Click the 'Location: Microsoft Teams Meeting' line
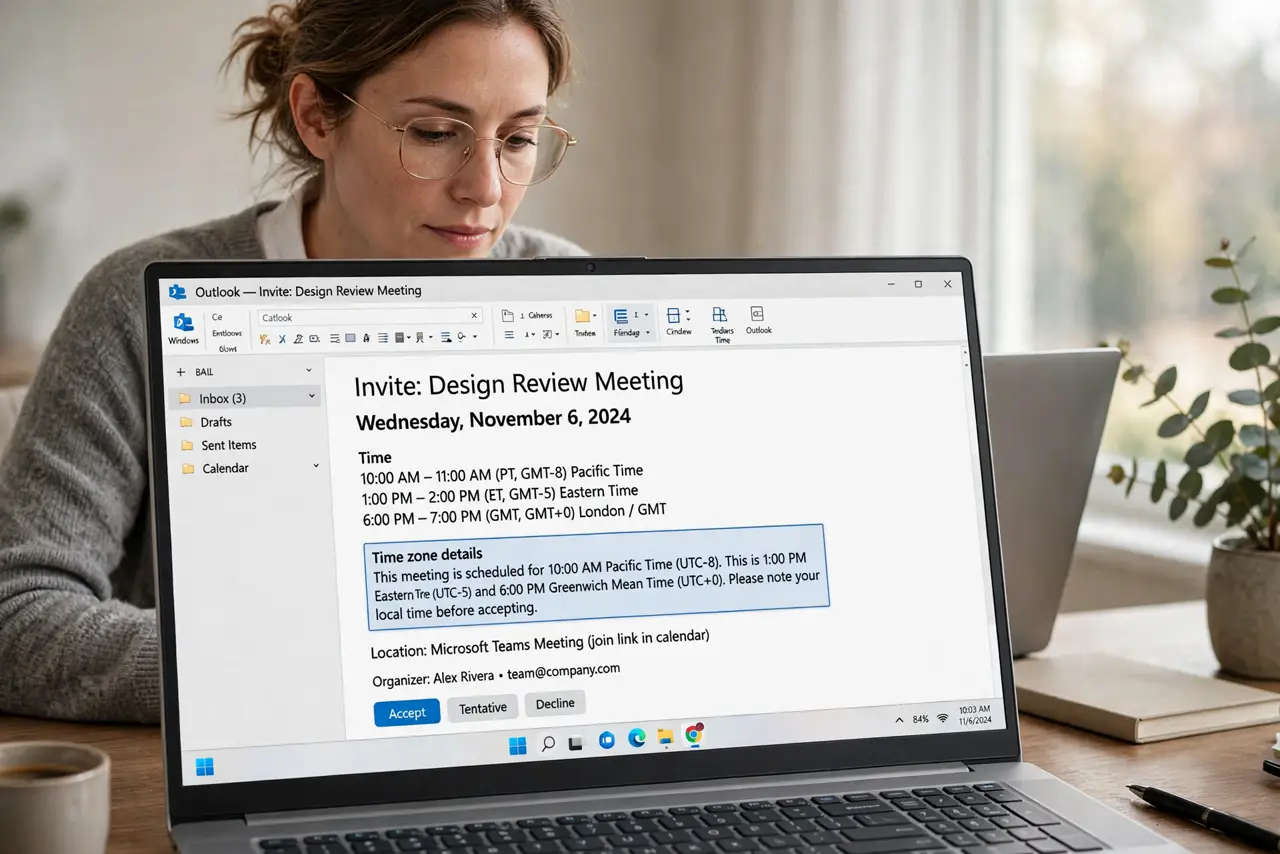 (540, 643)
